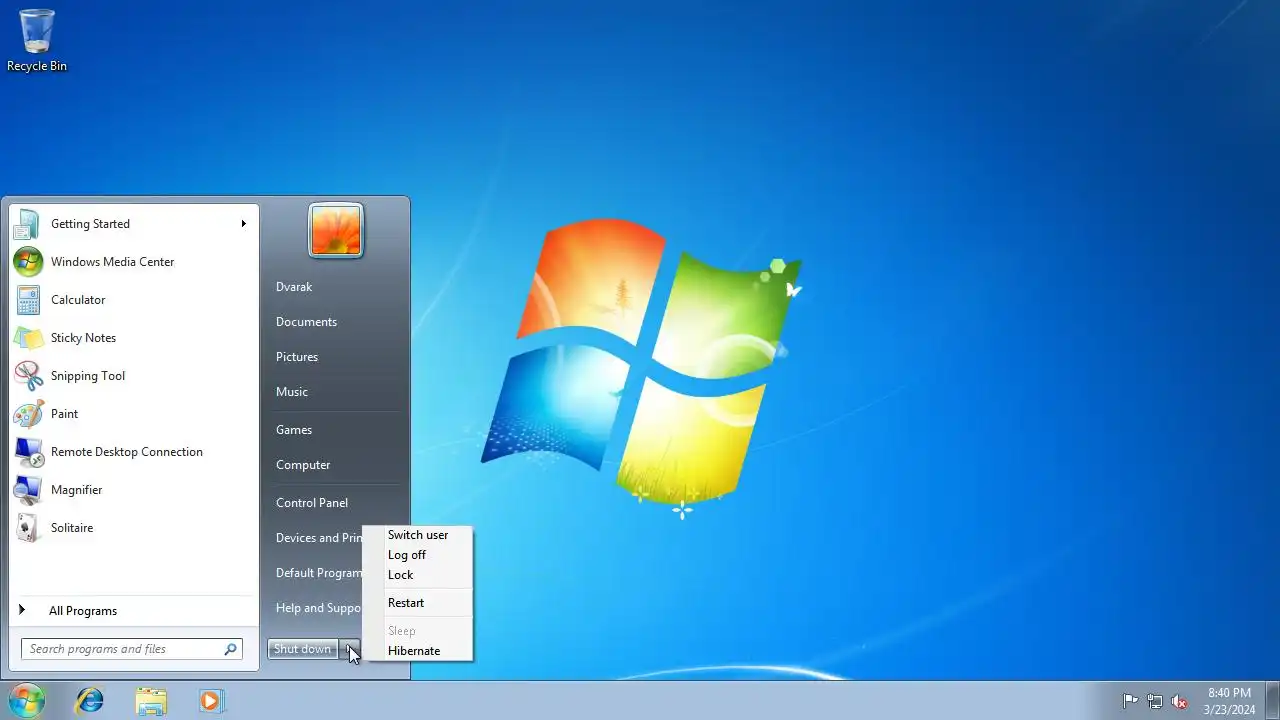This screenshot has width=1280, height=720.
Task: Click the user account picture
Action: tap(336, 230)
